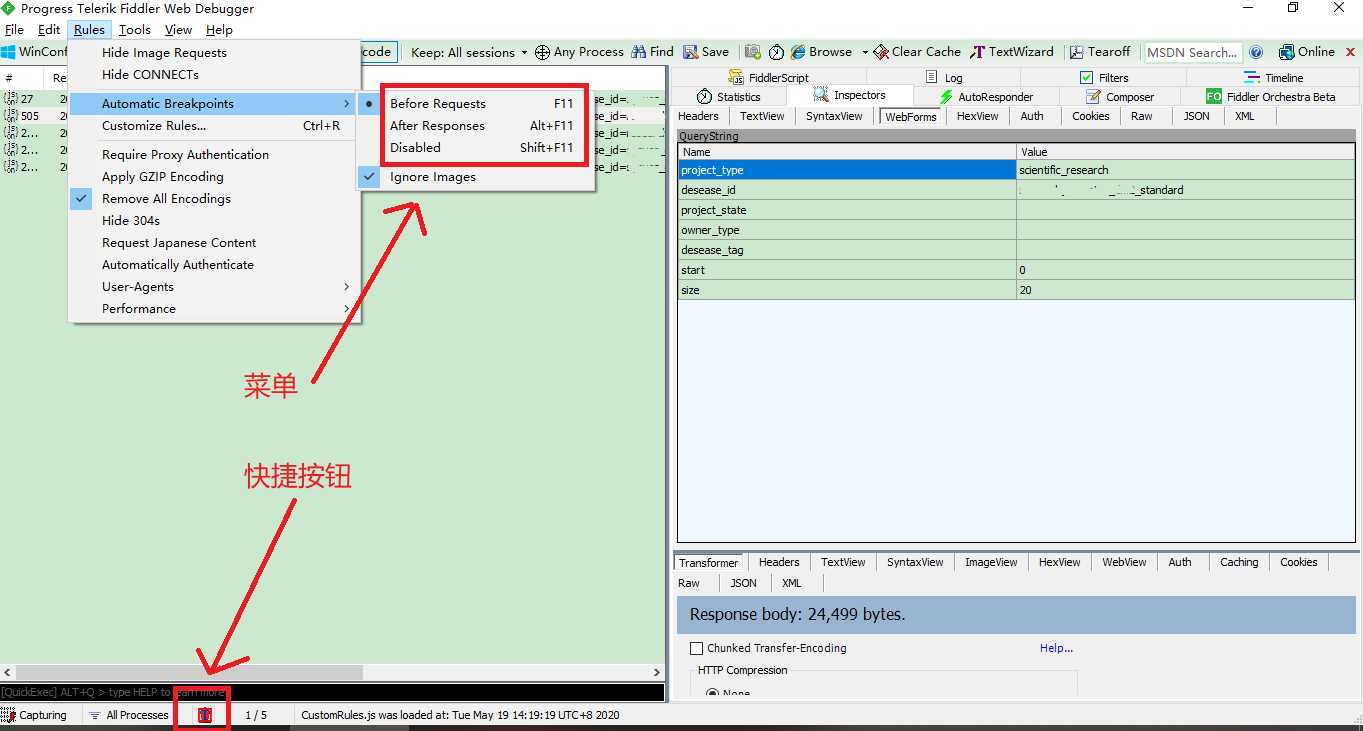The image size is (1363, 731).
Task: Toggle Hide Image Requests menu option
Action: coord(214,52)
